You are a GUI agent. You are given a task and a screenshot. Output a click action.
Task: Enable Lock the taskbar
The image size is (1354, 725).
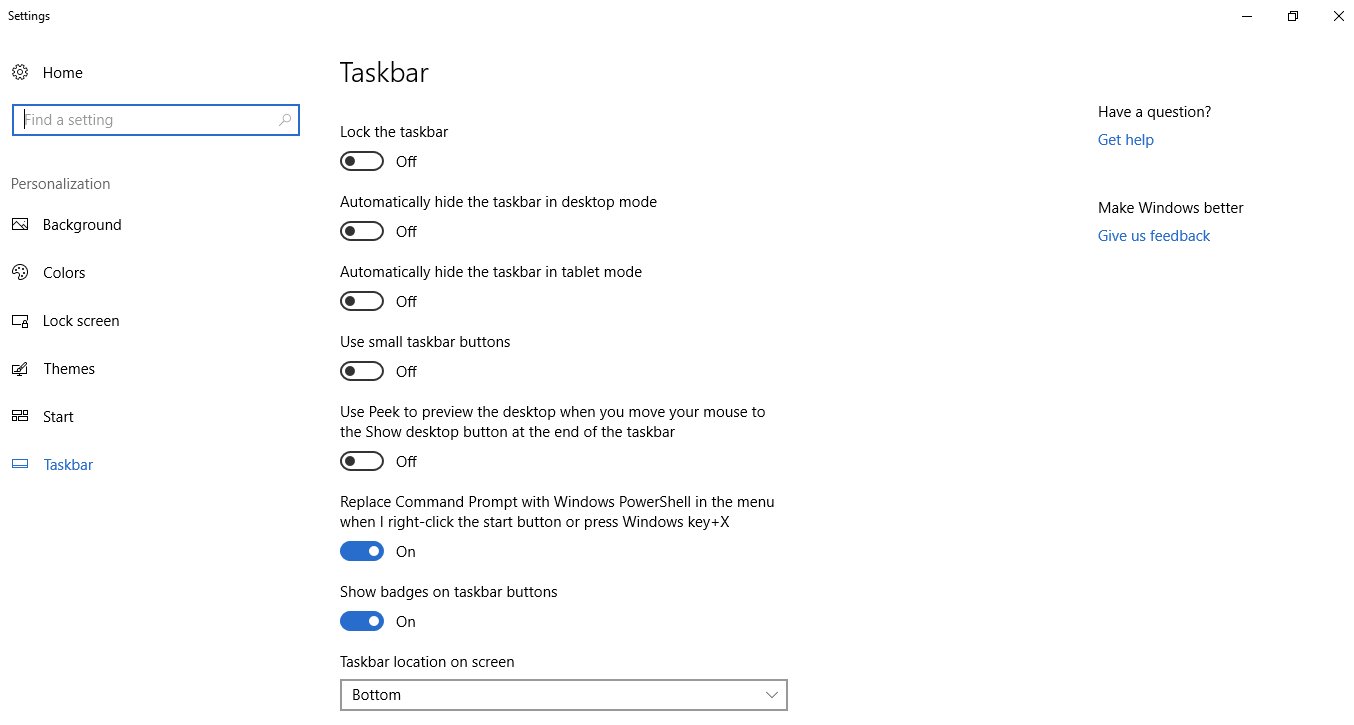point(362,161)
